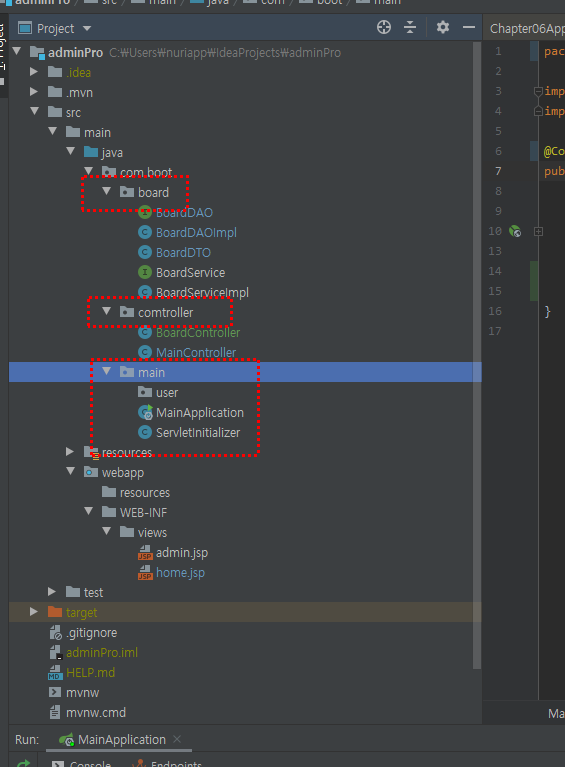
Task: Collapse the comtroller package arrow
Action: 107,311
